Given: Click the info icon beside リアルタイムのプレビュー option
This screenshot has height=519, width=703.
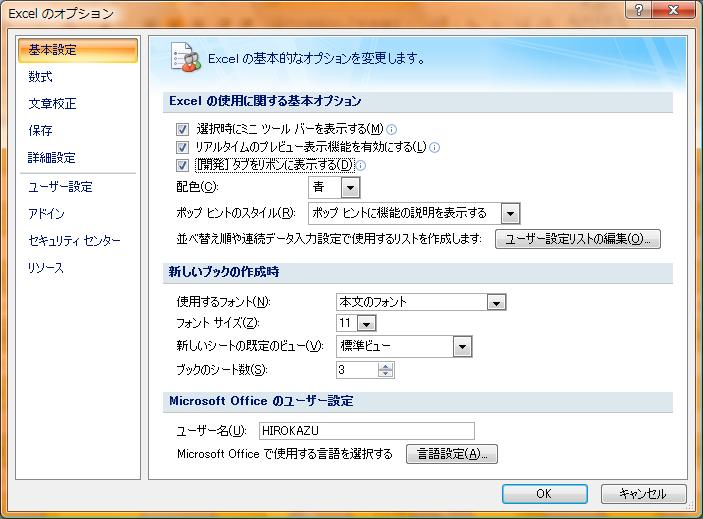Looking at the screenshot, I should 434,147.
